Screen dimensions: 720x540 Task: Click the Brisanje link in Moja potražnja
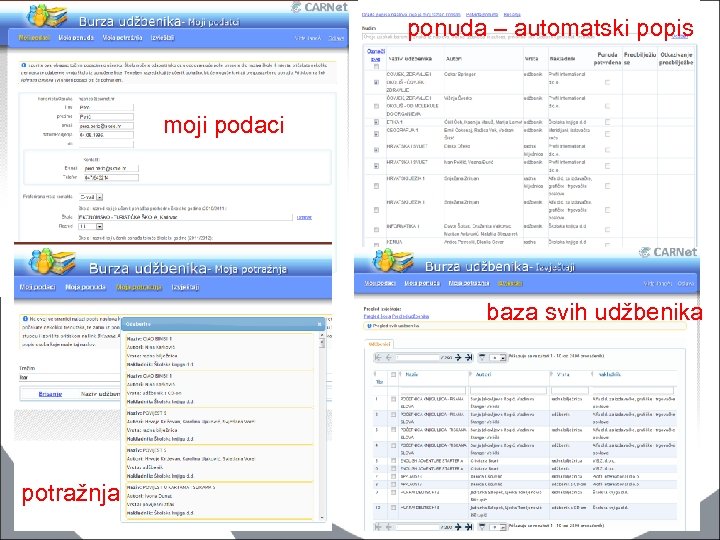click(x=50, y=394)
